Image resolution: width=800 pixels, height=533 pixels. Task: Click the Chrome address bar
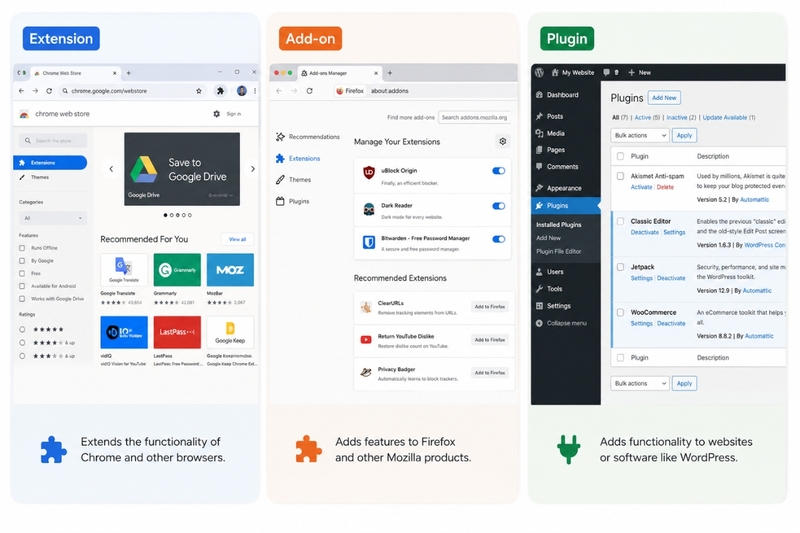click(133, 91)
